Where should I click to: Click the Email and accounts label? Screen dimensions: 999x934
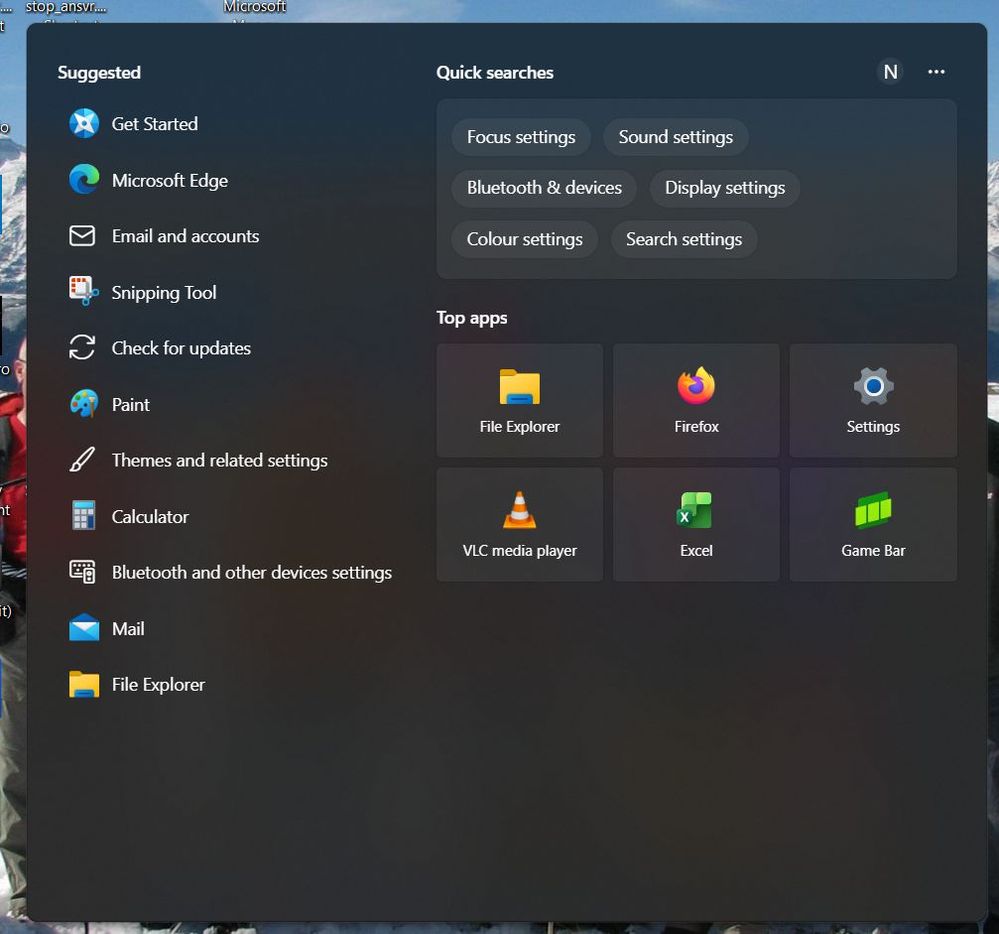(185, 236)
